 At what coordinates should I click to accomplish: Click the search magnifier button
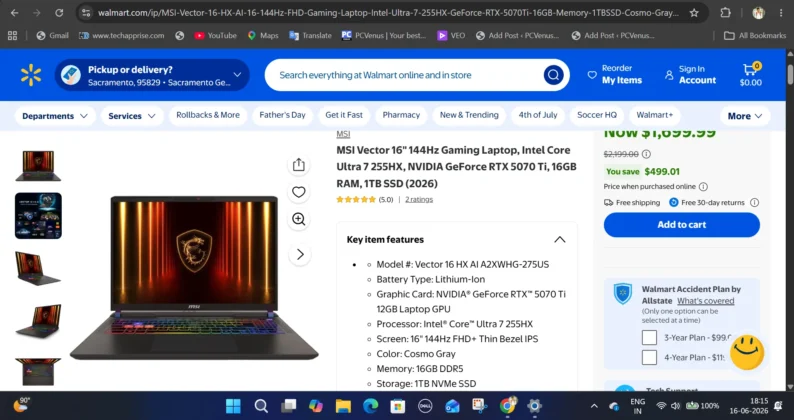tap(553, 75)
